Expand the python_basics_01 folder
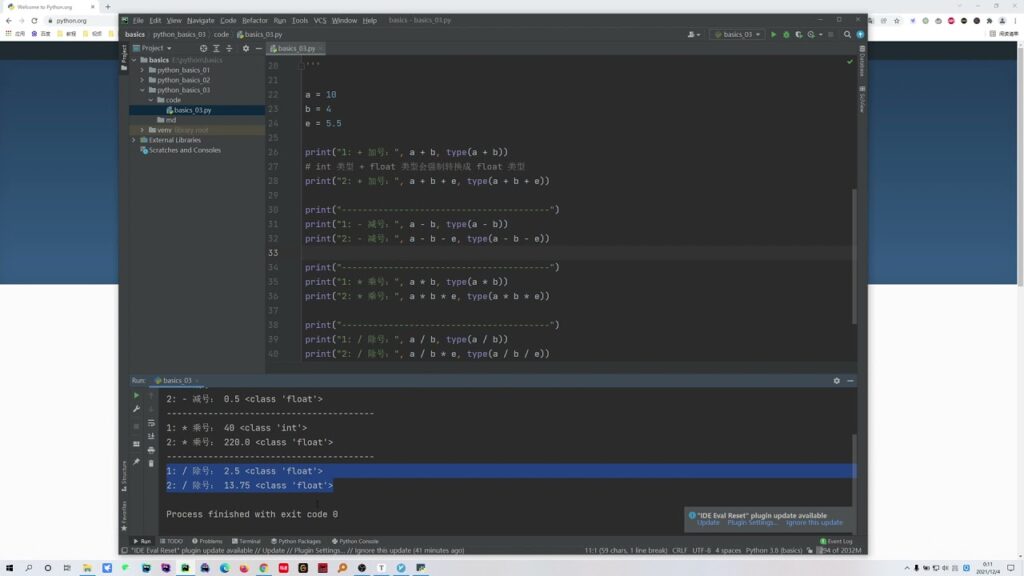 pyautogui.click(x=143, y=70)
